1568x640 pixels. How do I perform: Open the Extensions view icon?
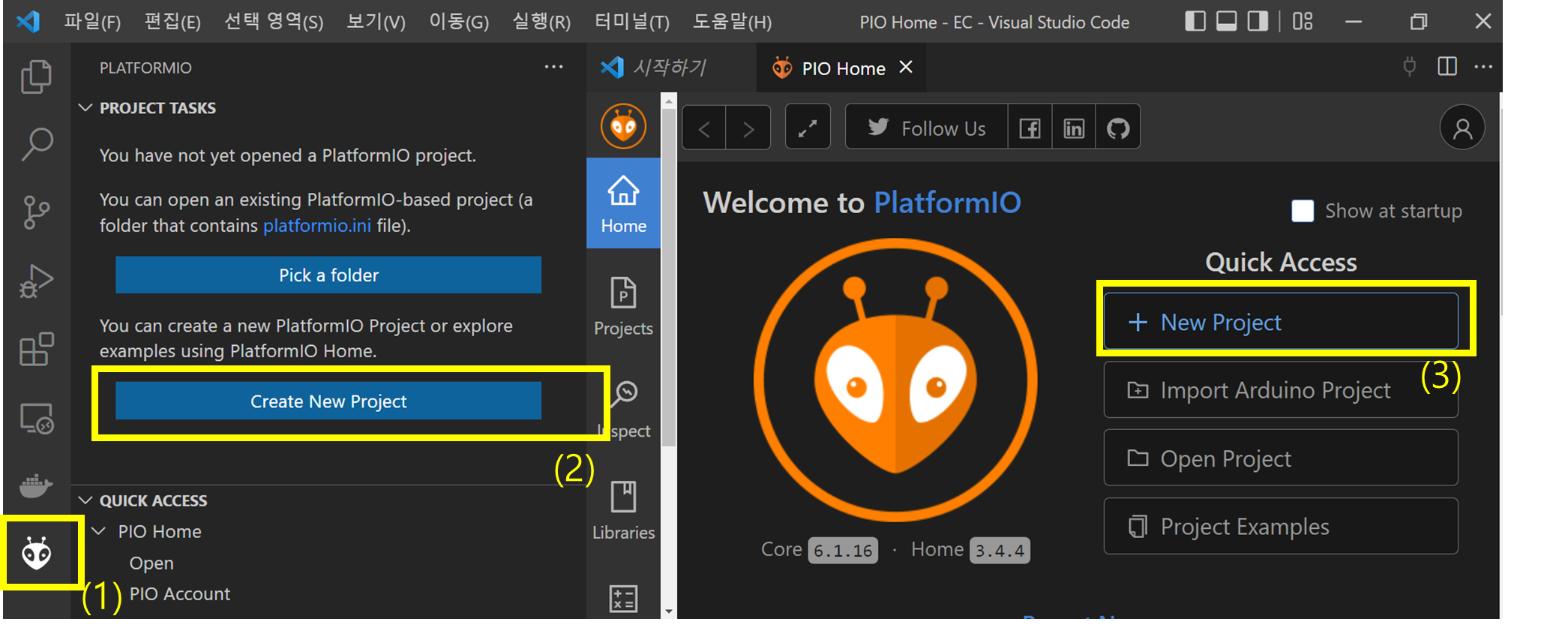tap(36, 350)
